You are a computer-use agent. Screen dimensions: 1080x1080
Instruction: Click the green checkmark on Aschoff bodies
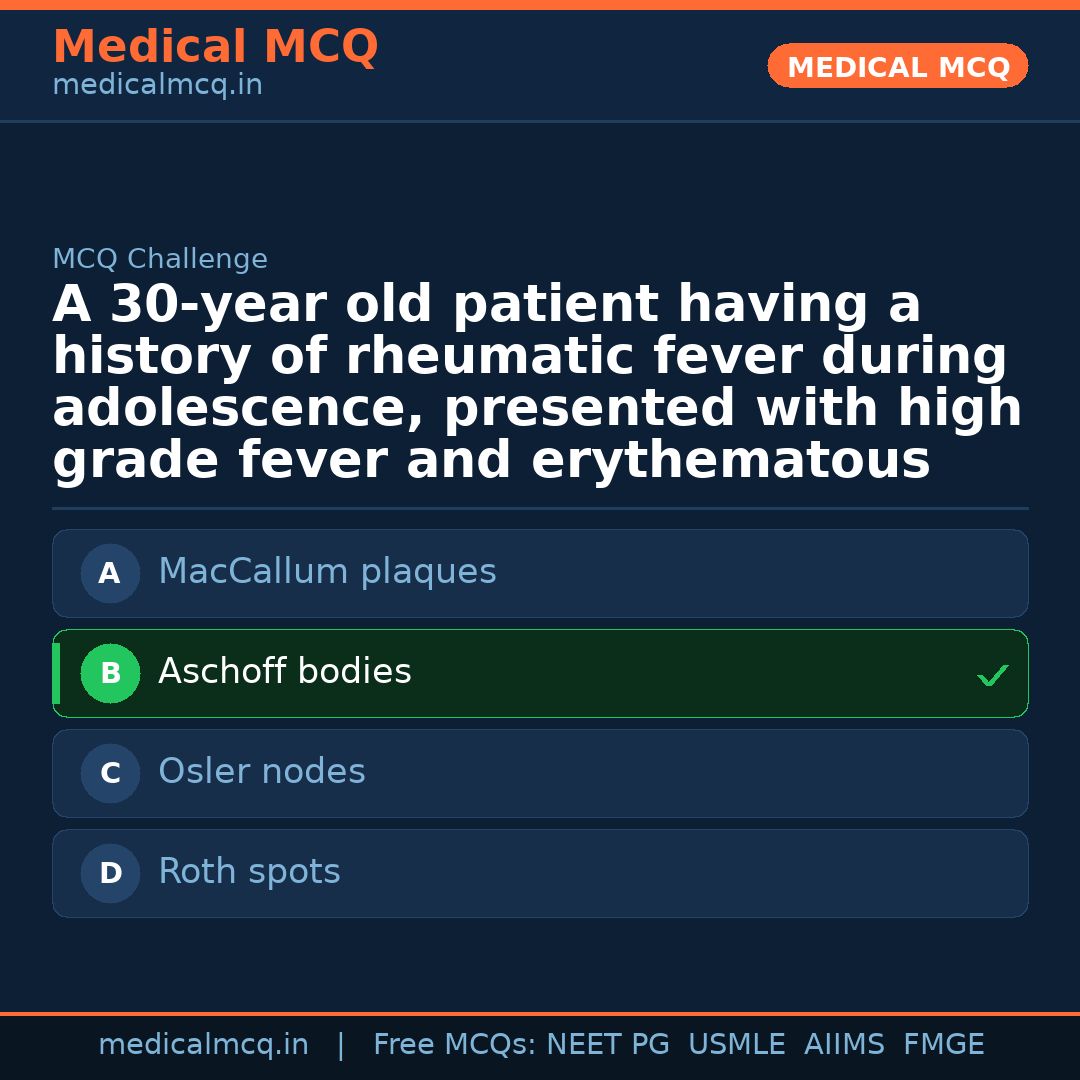point(993,675)
